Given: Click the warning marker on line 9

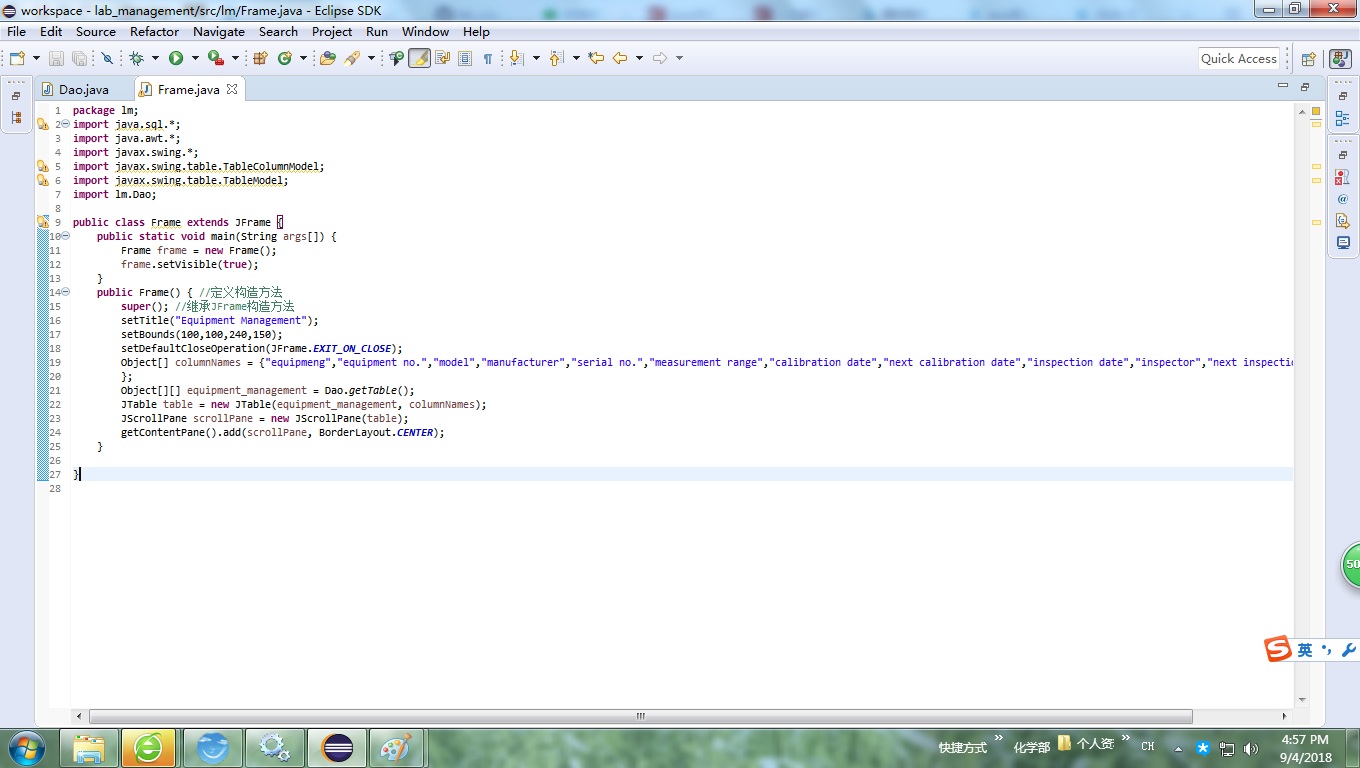Looking at the screenshot, I should click(x=42, y=222).
